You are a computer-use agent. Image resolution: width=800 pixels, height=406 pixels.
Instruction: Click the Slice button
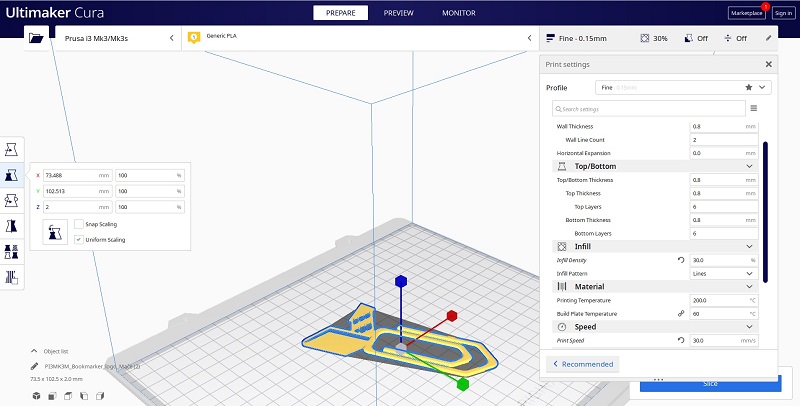[x=710, y=383]
